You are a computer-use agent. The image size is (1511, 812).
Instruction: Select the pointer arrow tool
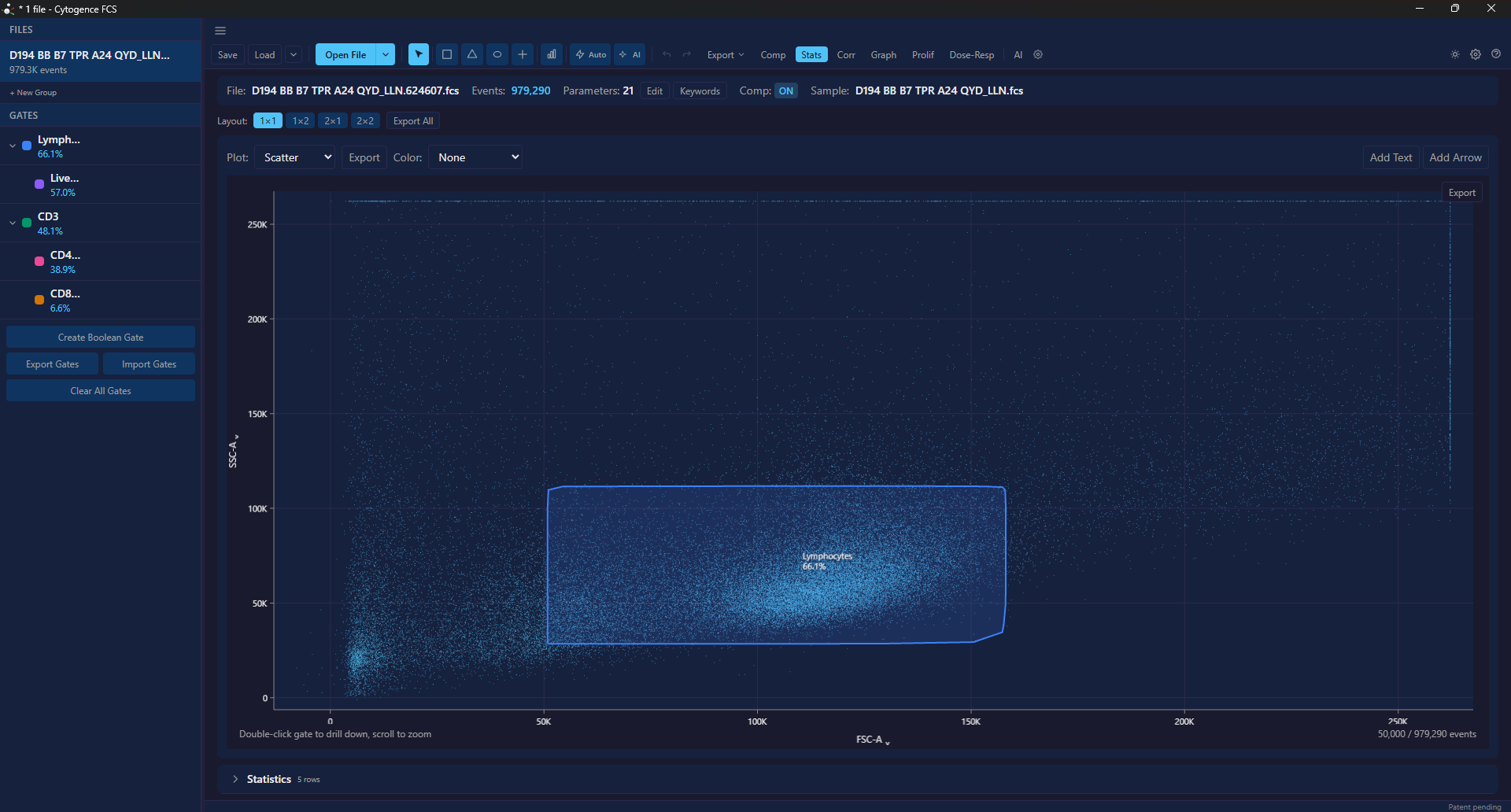tap(419, 54)
